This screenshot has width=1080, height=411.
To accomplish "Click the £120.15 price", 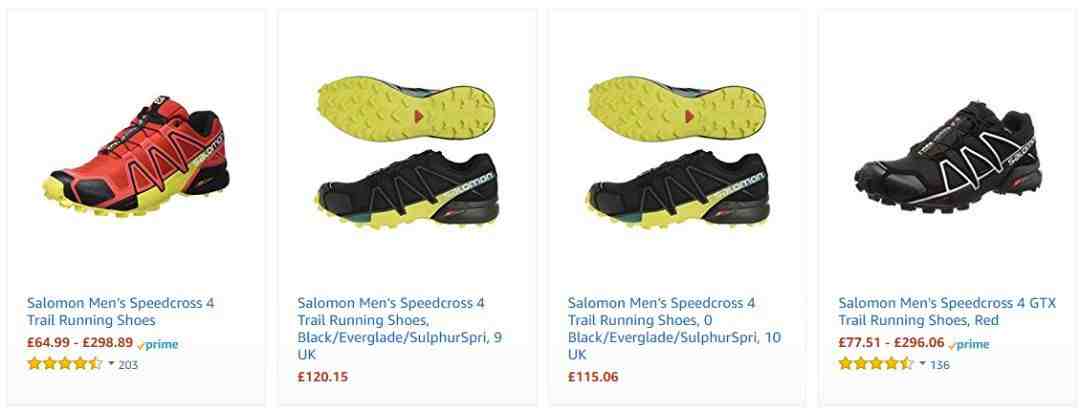I will point(322,377).
